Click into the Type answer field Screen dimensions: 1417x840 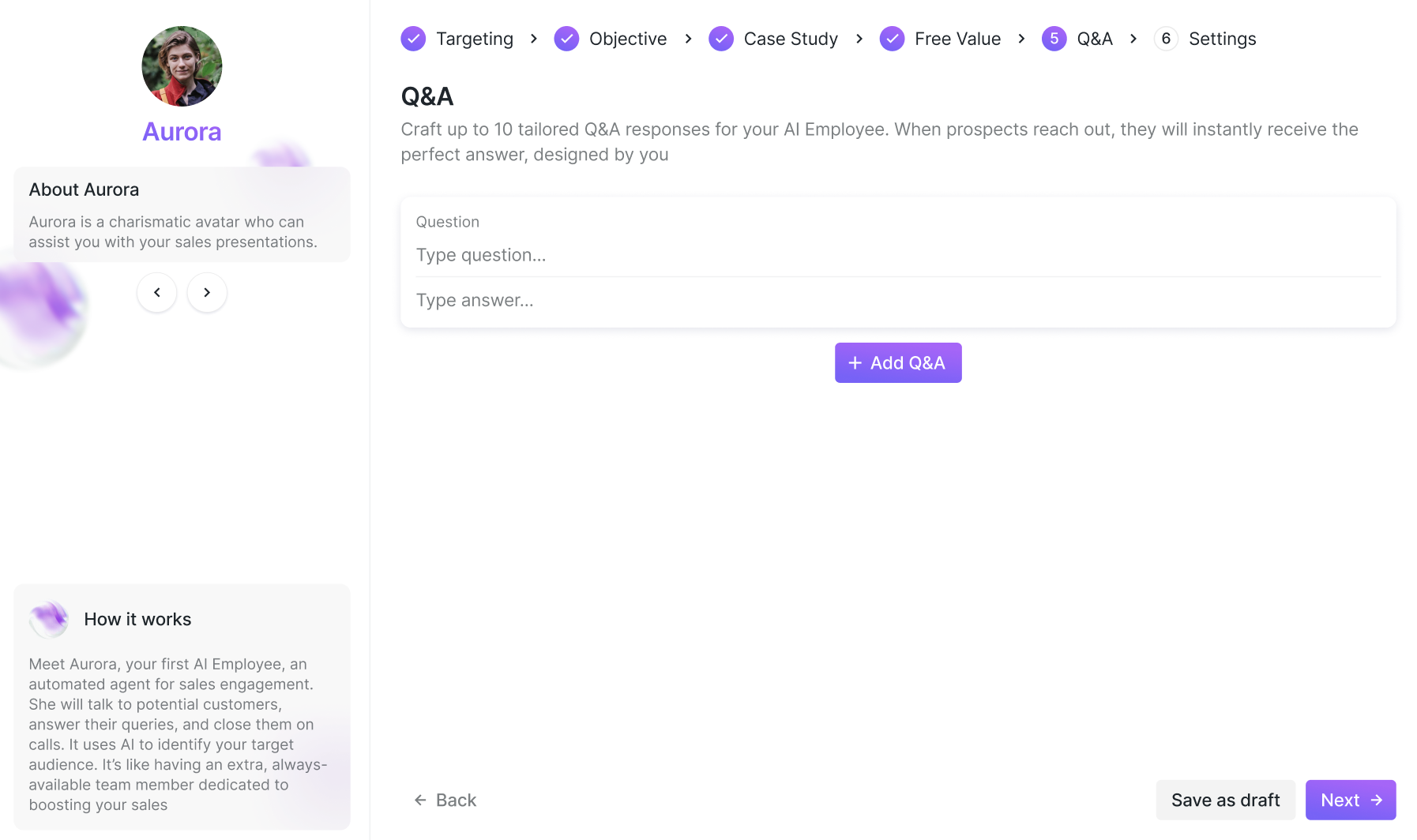897,300
